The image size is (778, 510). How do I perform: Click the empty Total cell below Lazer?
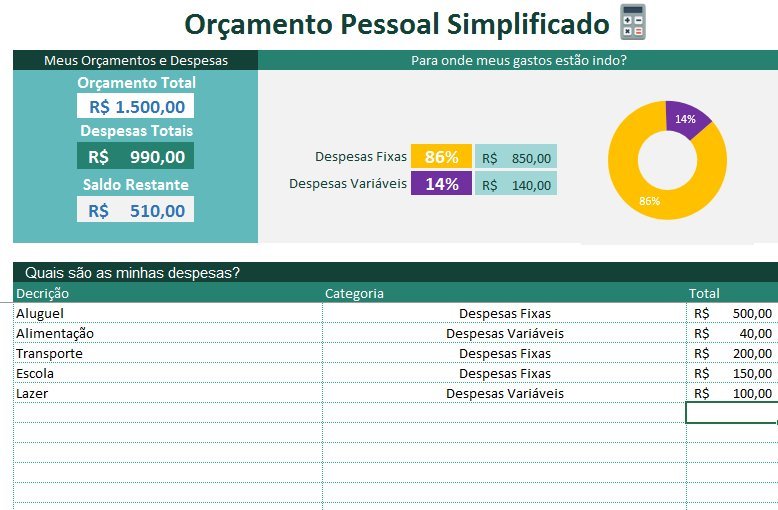click(x=732, y=413)
